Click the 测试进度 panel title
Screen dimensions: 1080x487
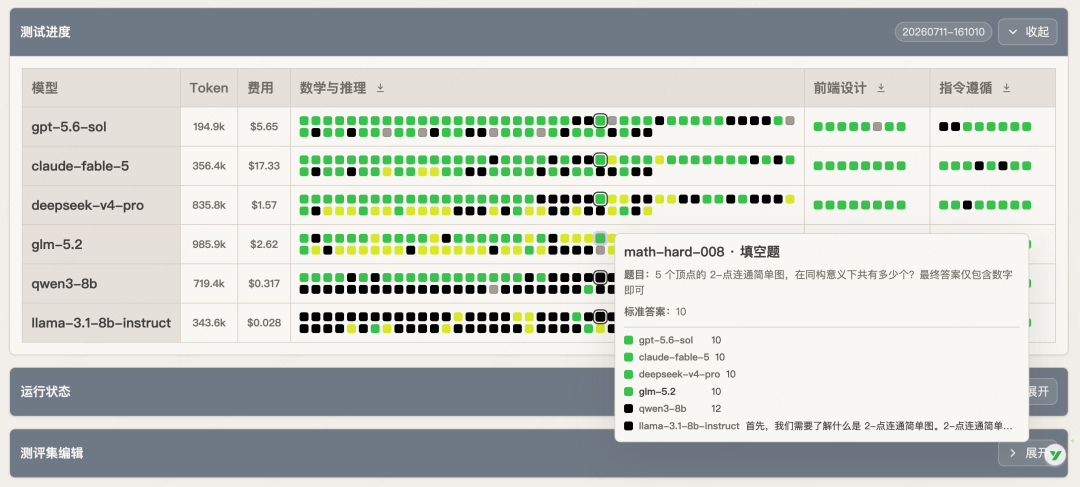tap(45, 32)
